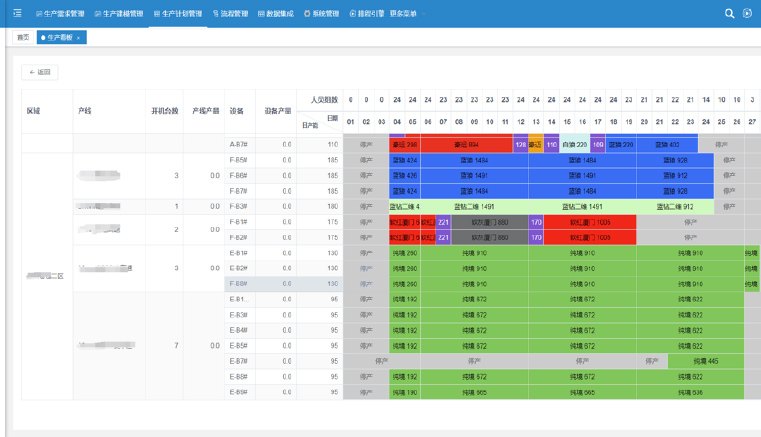Click the 产线产量 column header
761x437 pixels.
pyautogui.click(x=205, y=111)
